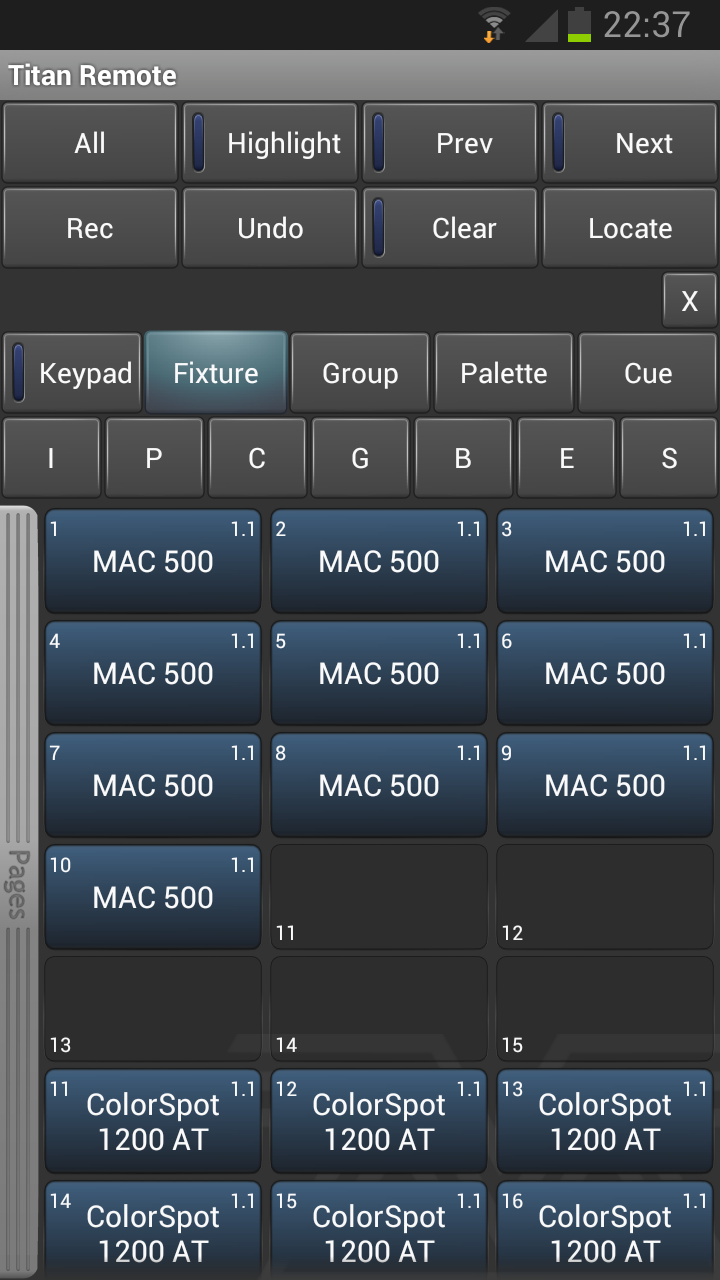Toggle the Keypad panel on
720x1280 pixels.
[72, 372]
